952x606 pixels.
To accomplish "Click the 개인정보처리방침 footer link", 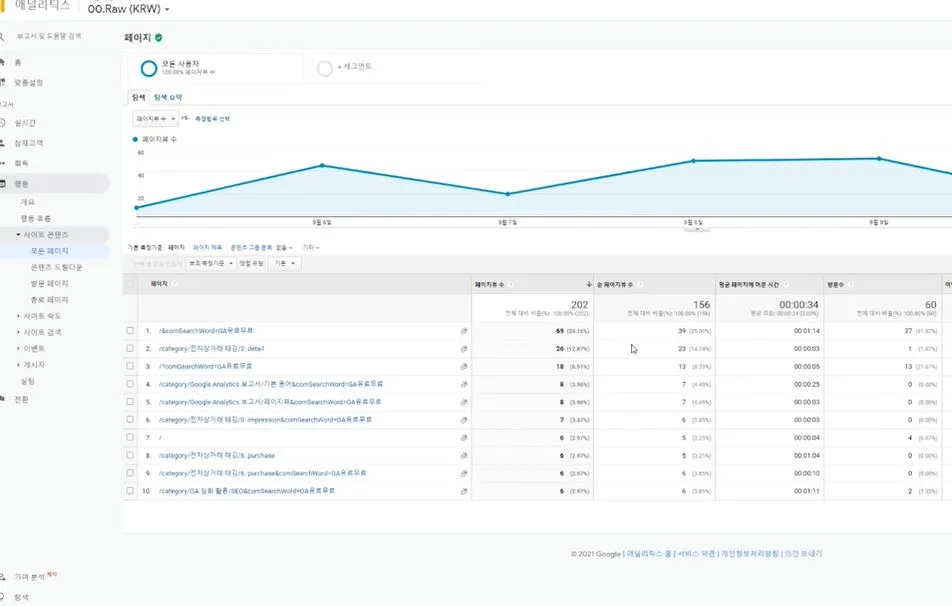I will coord(750,554).
